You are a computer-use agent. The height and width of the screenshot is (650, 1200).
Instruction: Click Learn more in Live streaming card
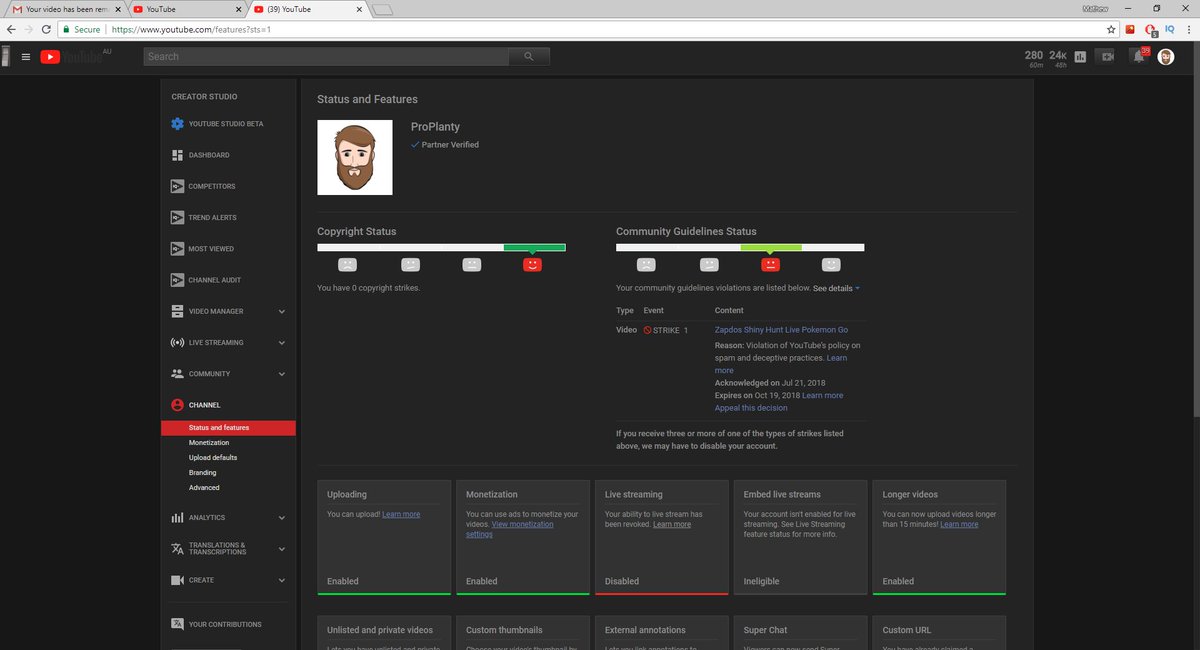(672, 524)
